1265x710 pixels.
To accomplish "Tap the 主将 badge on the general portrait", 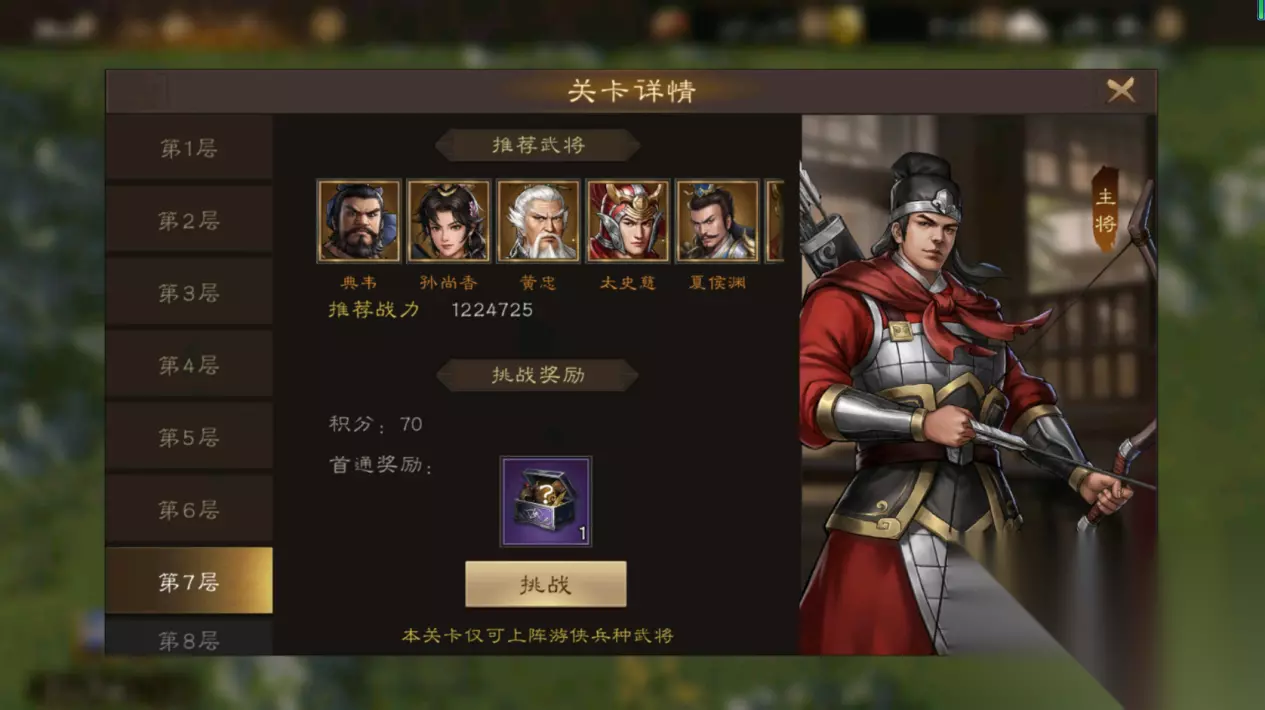I will coord(1105,210).
